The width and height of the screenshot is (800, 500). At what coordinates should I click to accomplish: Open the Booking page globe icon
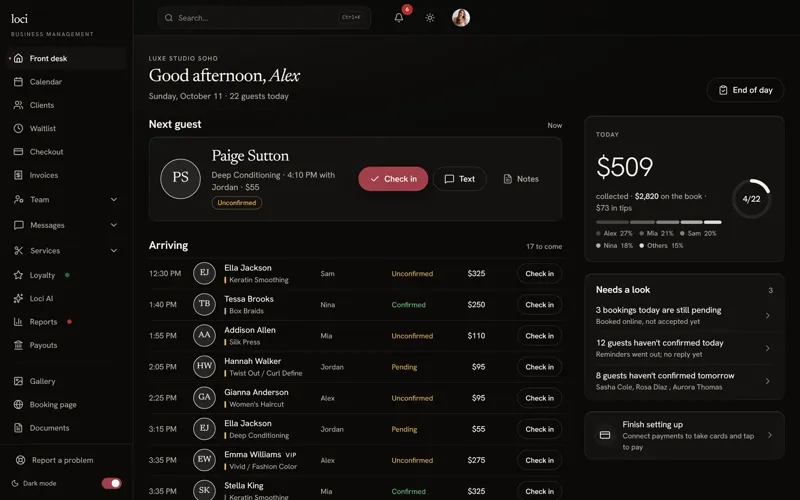(18, 405)
